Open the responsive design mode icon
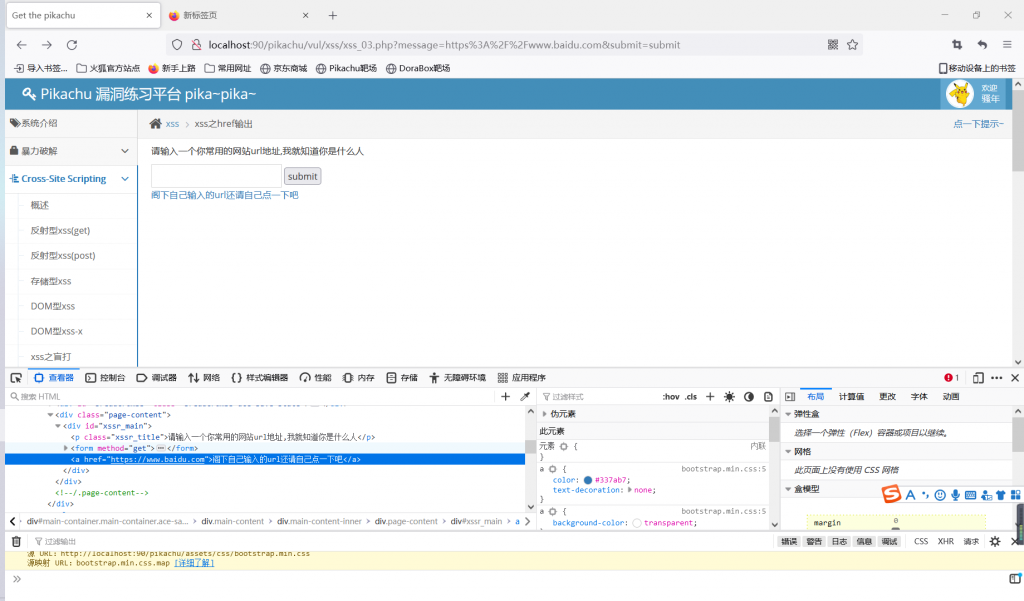This screenshot has height=601, width=1024. tap(979, 378)
